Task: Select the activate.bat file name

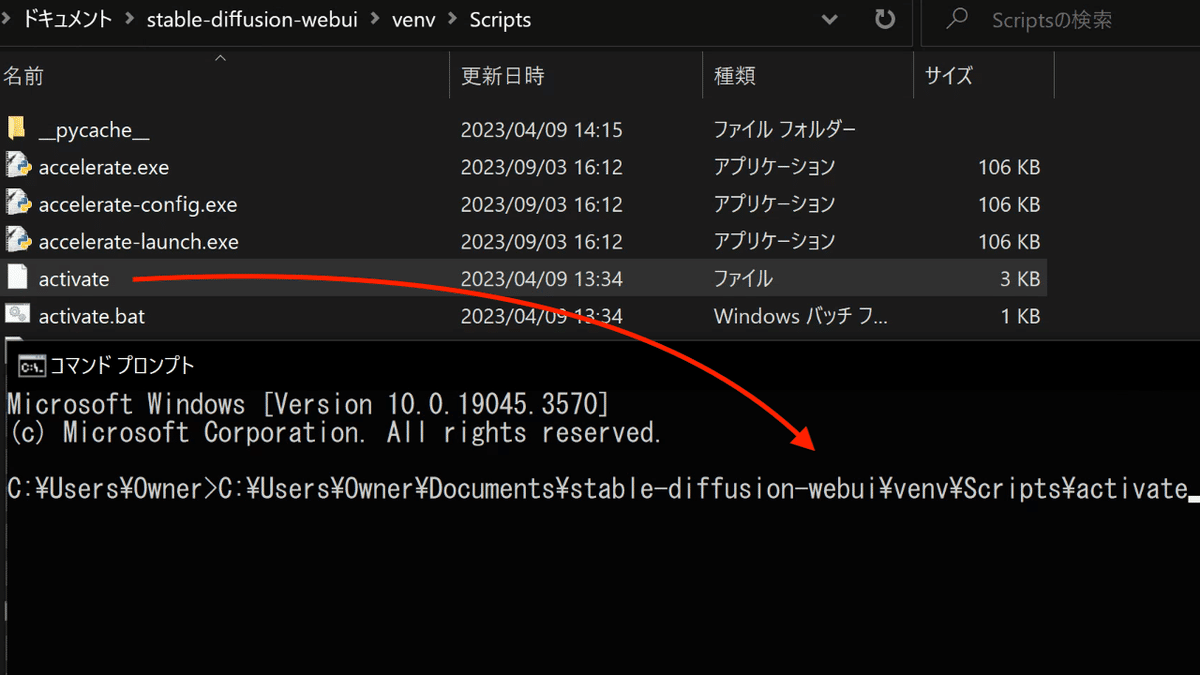Action: click(92, 316)
